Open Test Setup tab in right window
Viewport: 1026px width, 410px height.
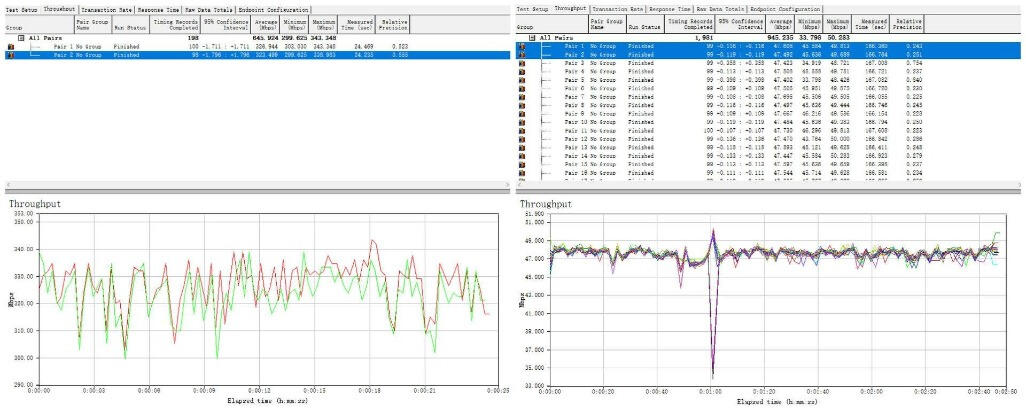point(533,9)
